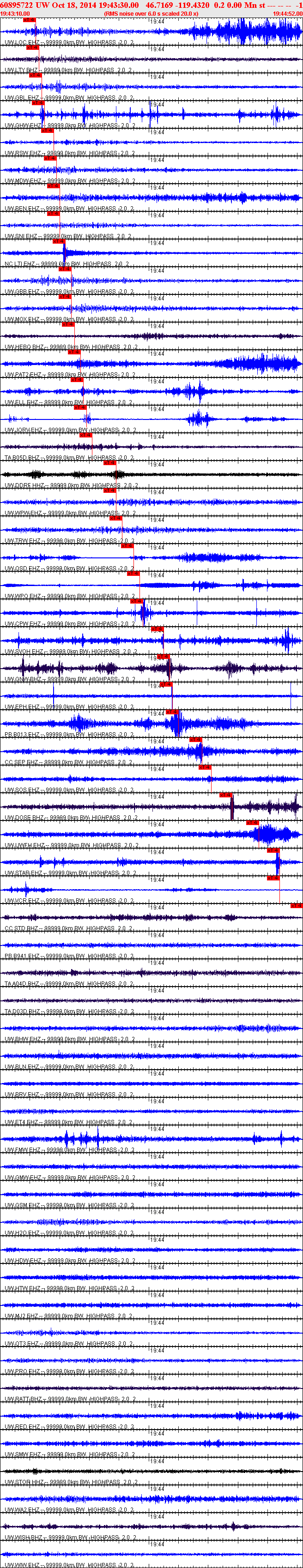
Task: Select the UW BLN EHZ trace label
Action: click(x=69, y=1067)
